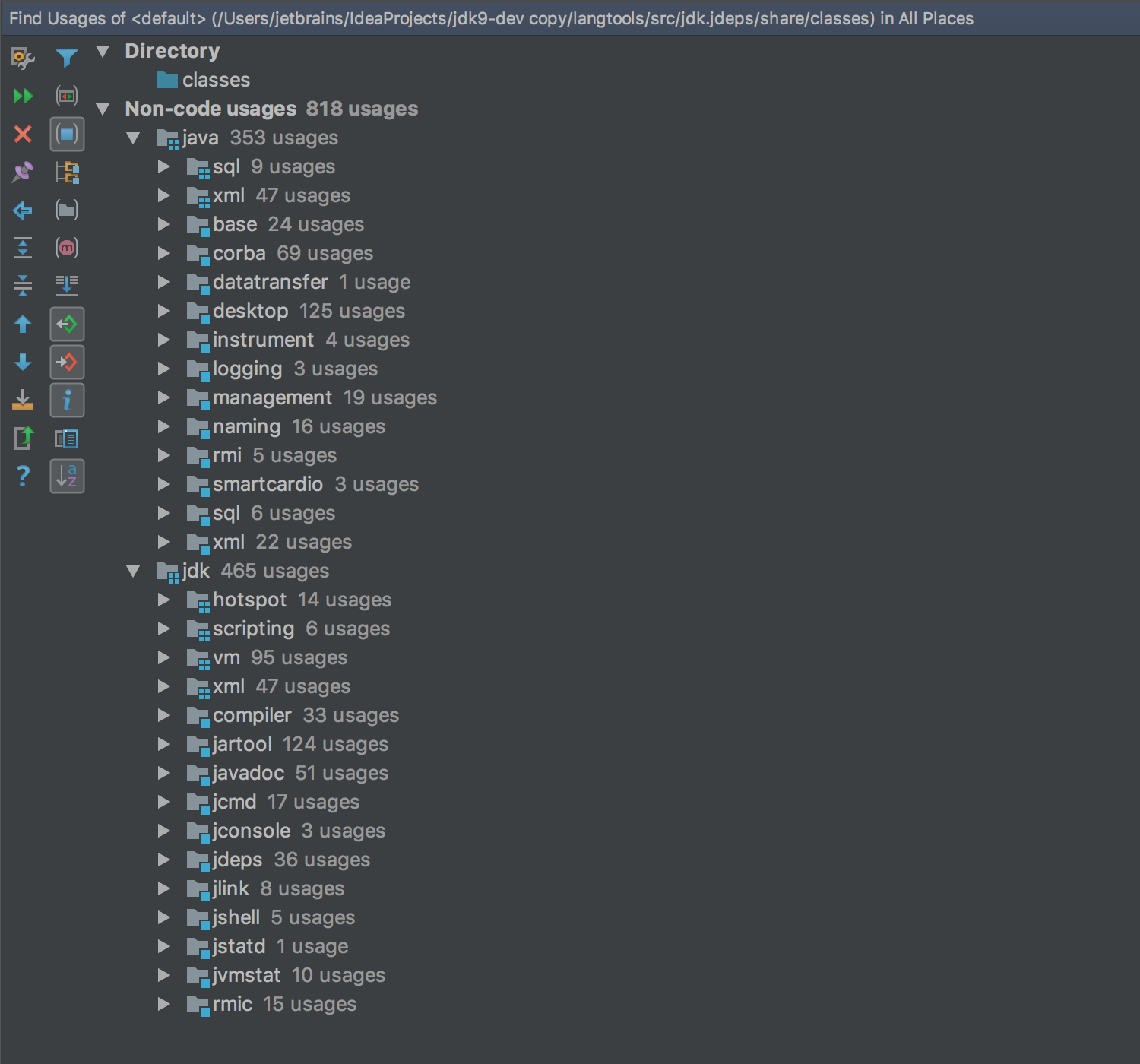The image size is (1140, 1064).
Task: Select 'base 24 usages' row
Action: (275, 224)
